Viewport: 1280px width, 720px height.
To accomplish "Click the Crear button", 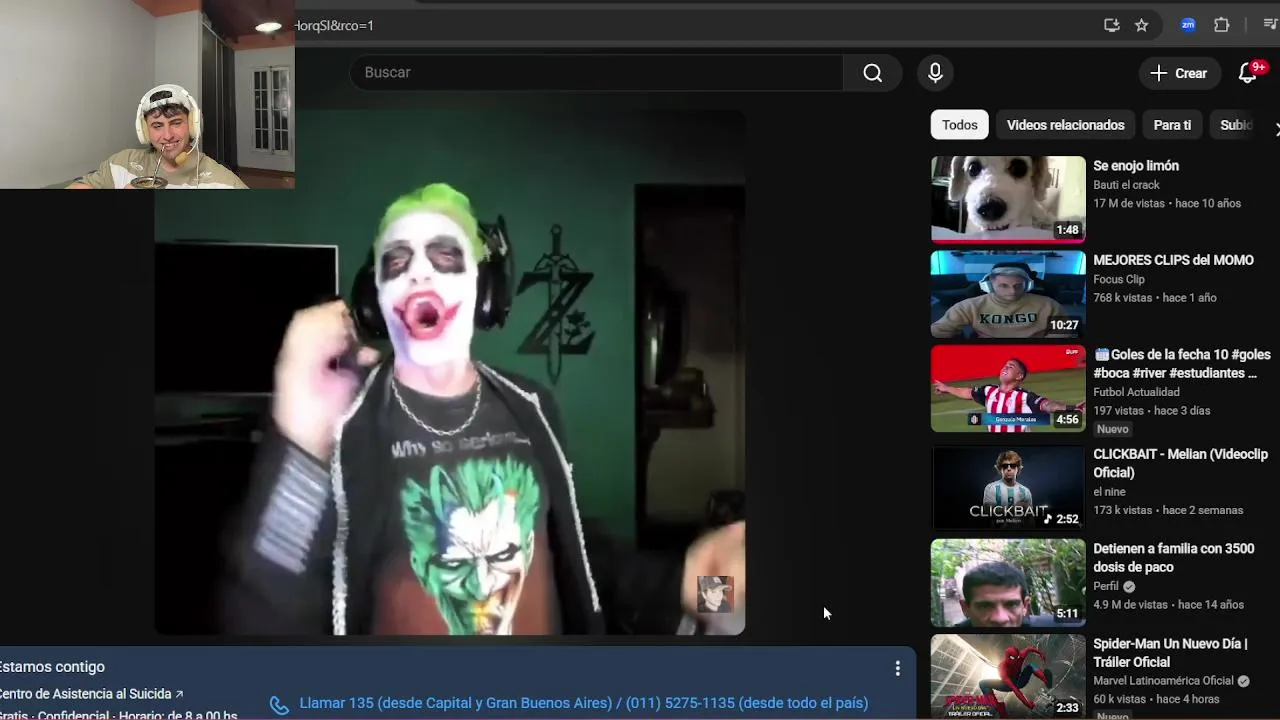I will pos(1179,73).
